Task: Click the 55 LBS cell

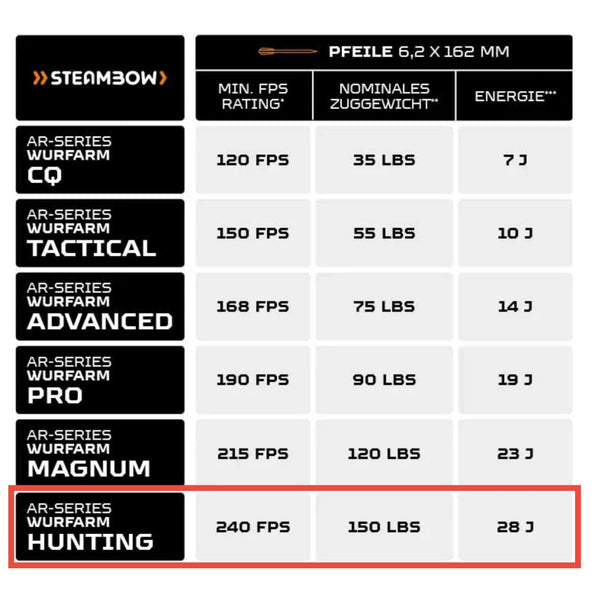Action: click(383, 233)
